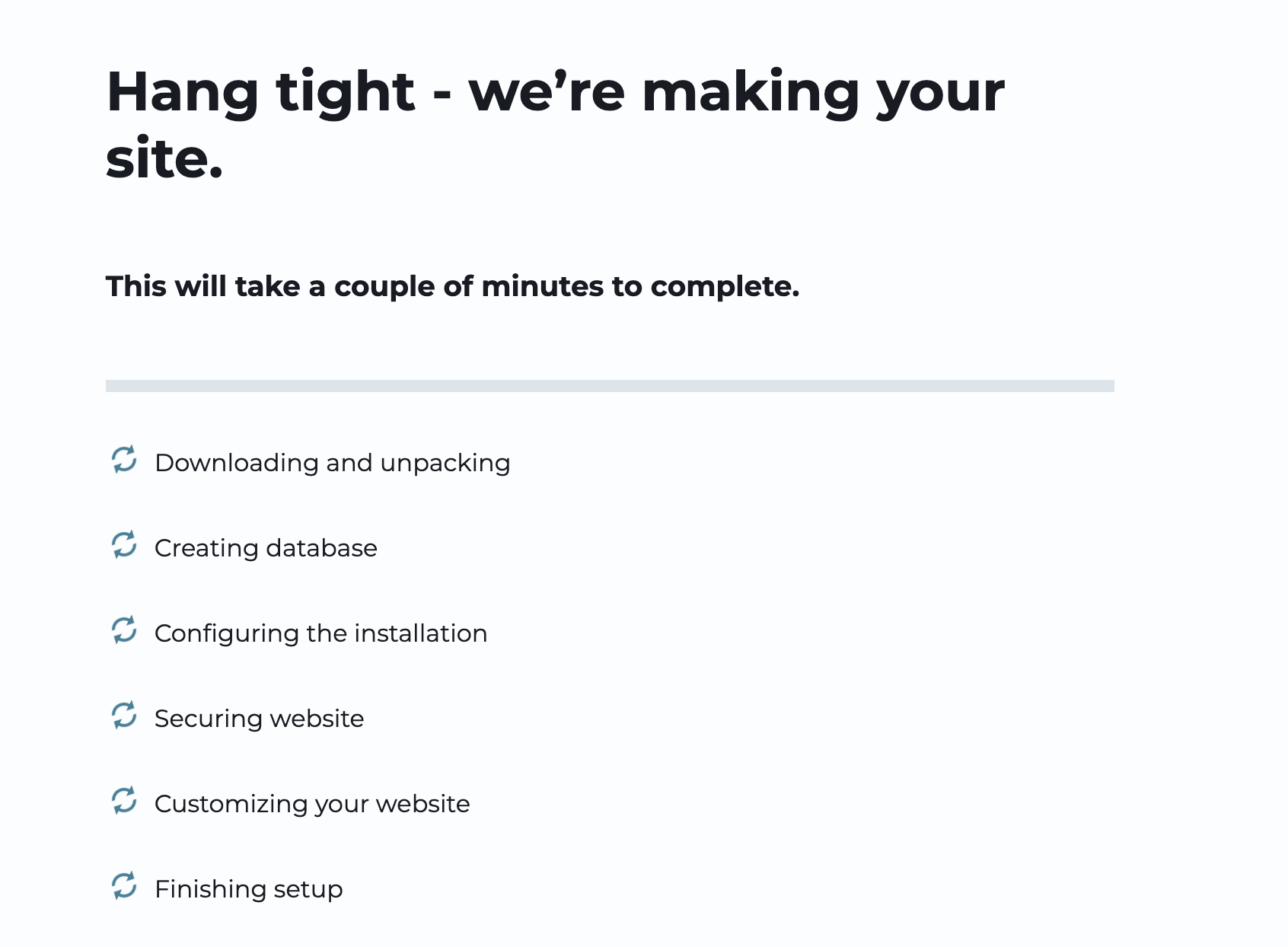The width and height of the screenshot is (1288, 947).
Task: Click the sync icon next to Creating database
Action: [124, 545]
